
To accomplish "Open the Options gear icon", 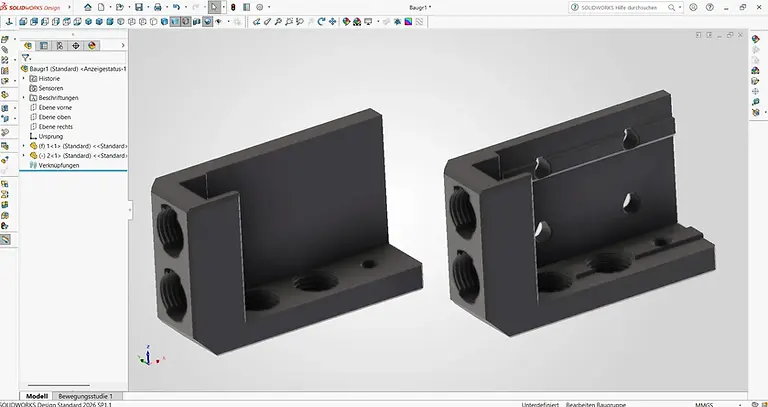I will point(260,7).
